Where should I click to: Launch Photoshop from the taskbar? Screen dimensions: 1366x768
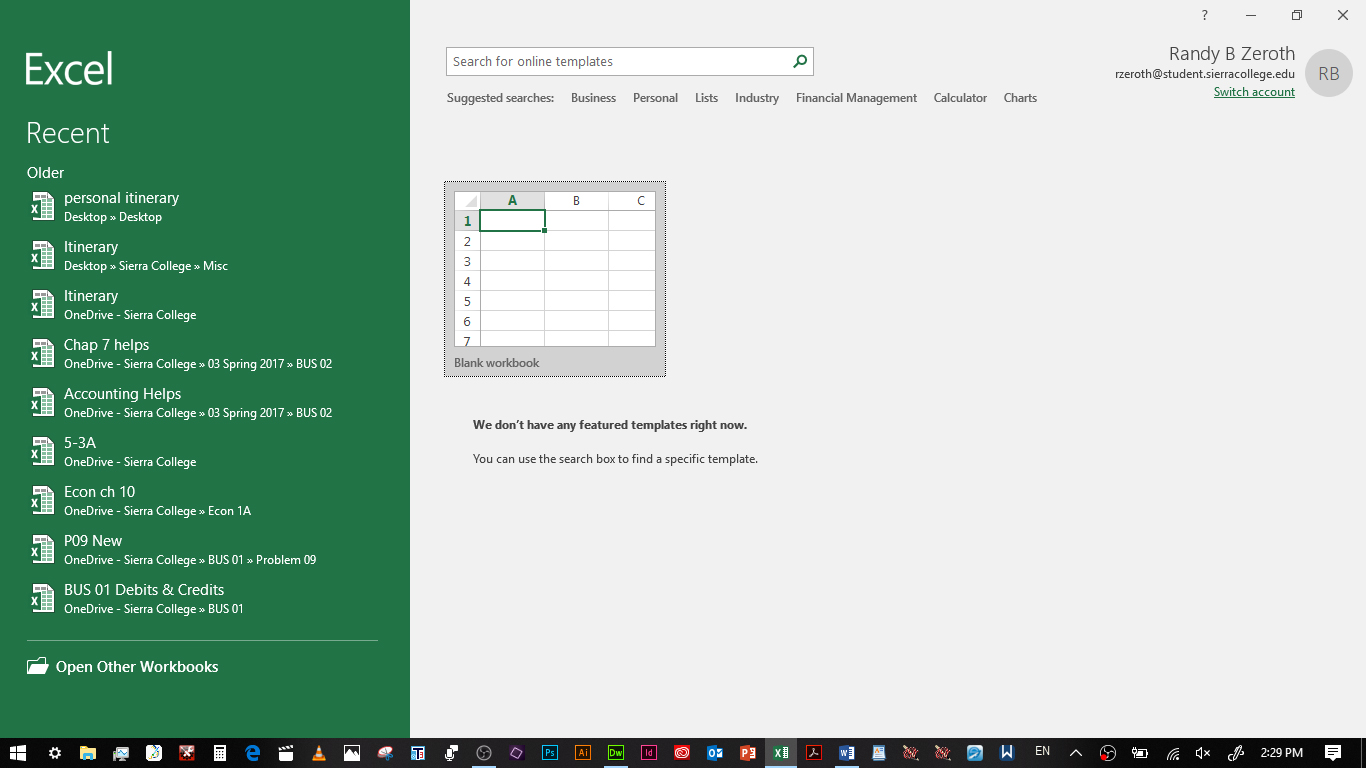pos(550,753)
